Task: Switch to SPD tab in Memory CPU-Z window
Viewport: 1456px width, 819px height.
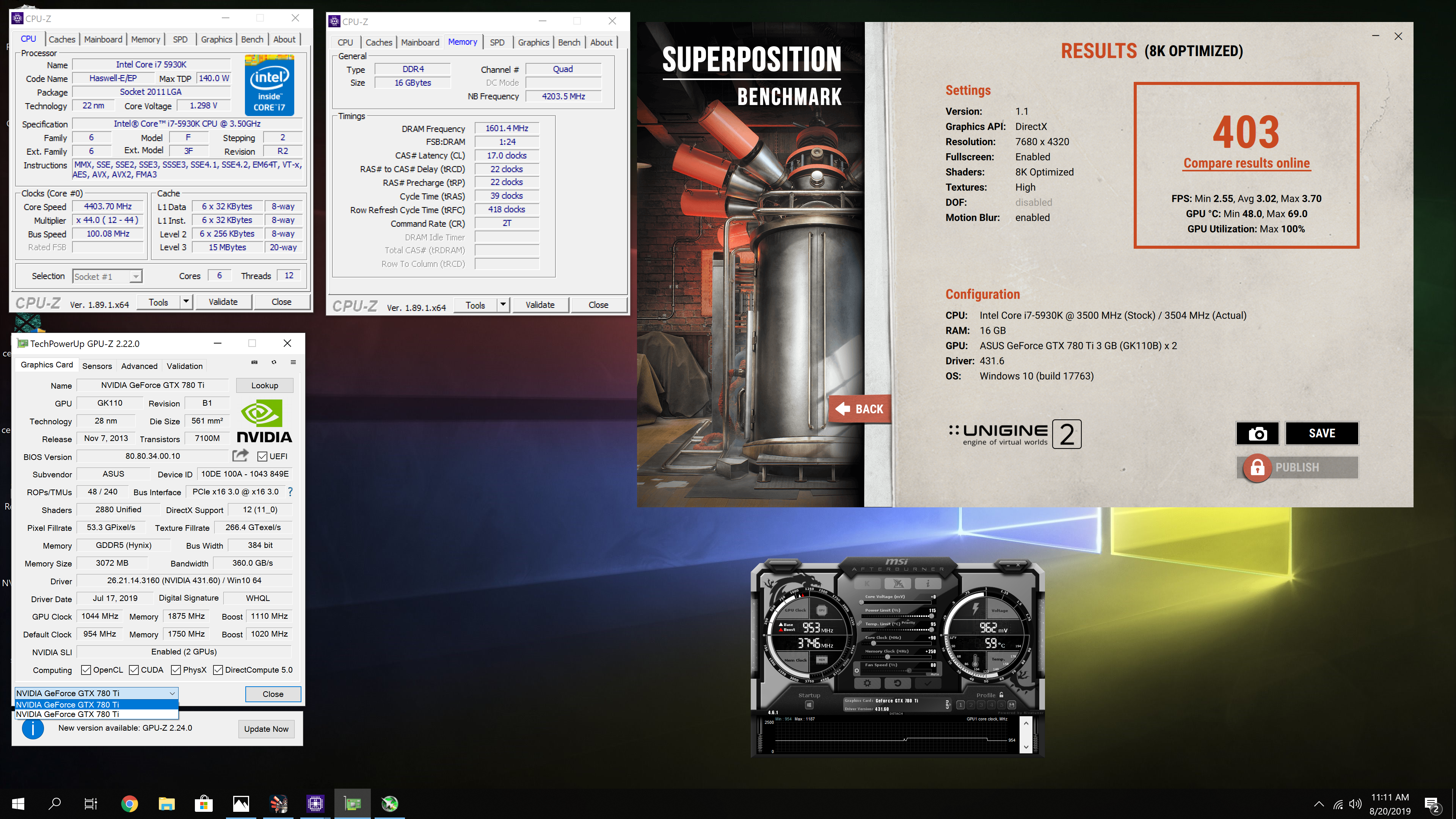Action: [x=497, y=42]
